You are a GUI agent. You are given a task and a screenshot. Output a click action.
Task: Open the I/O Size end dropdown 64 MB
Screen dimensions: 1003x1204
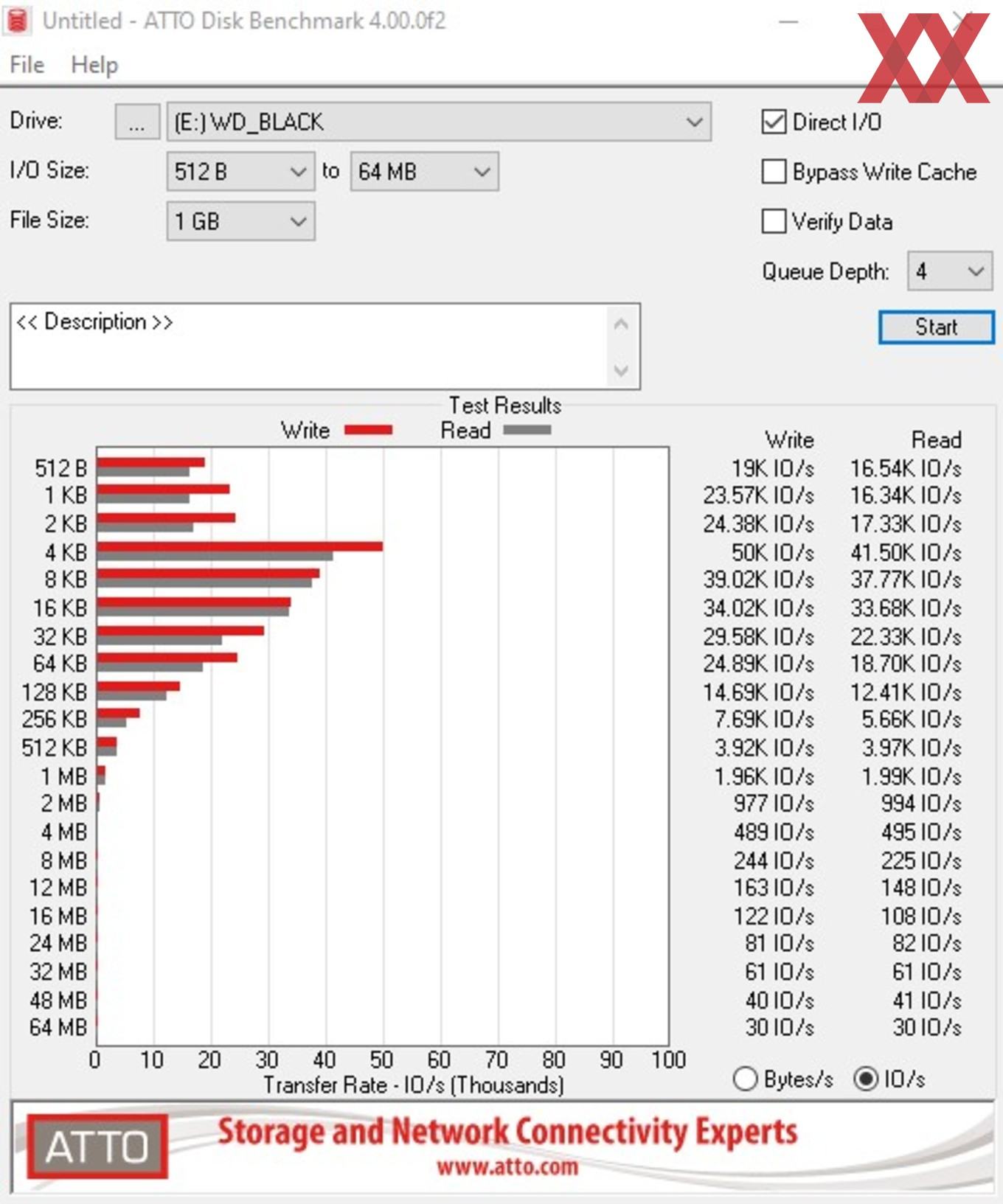[x=424, y=172]
